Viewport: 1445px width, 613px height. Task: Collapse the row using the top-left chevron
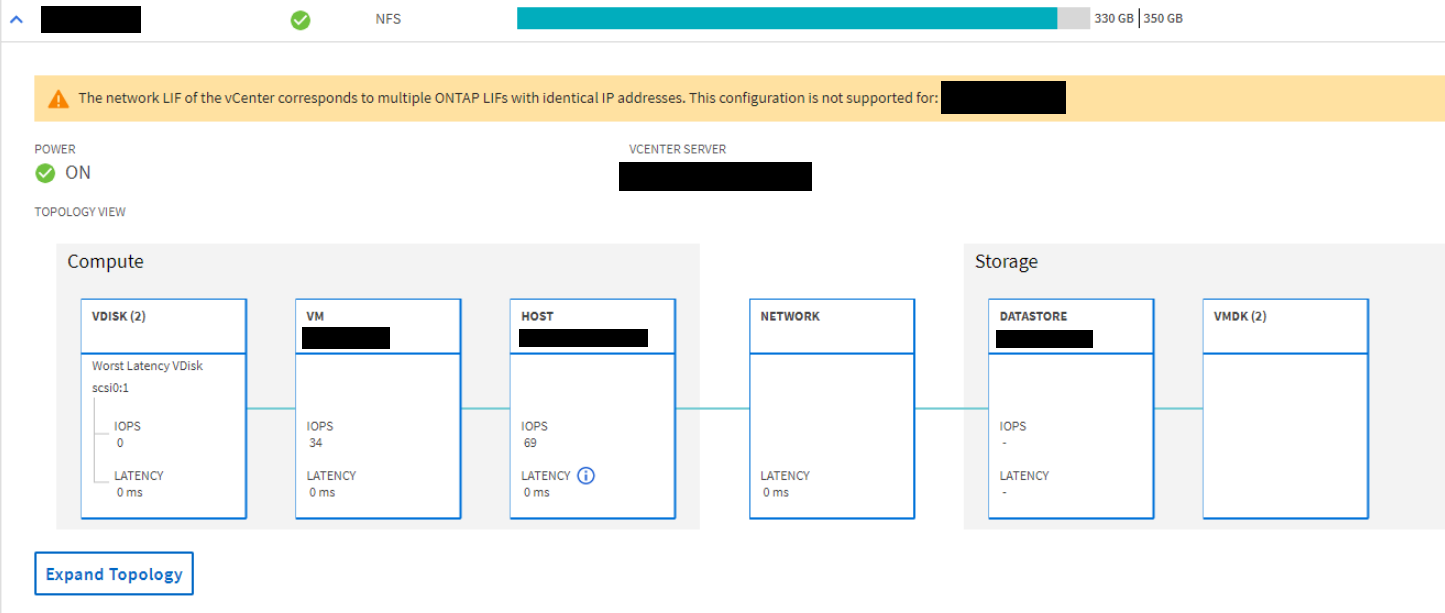coord(15,19)
